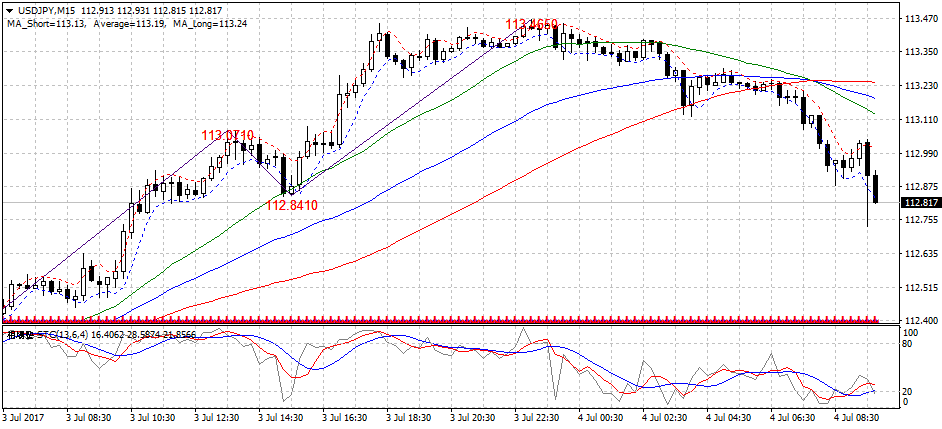The image size is (942, 429).
Task: Click the red 113.0710 price marker
Action: pyautogui.click(x=228, y=135)
